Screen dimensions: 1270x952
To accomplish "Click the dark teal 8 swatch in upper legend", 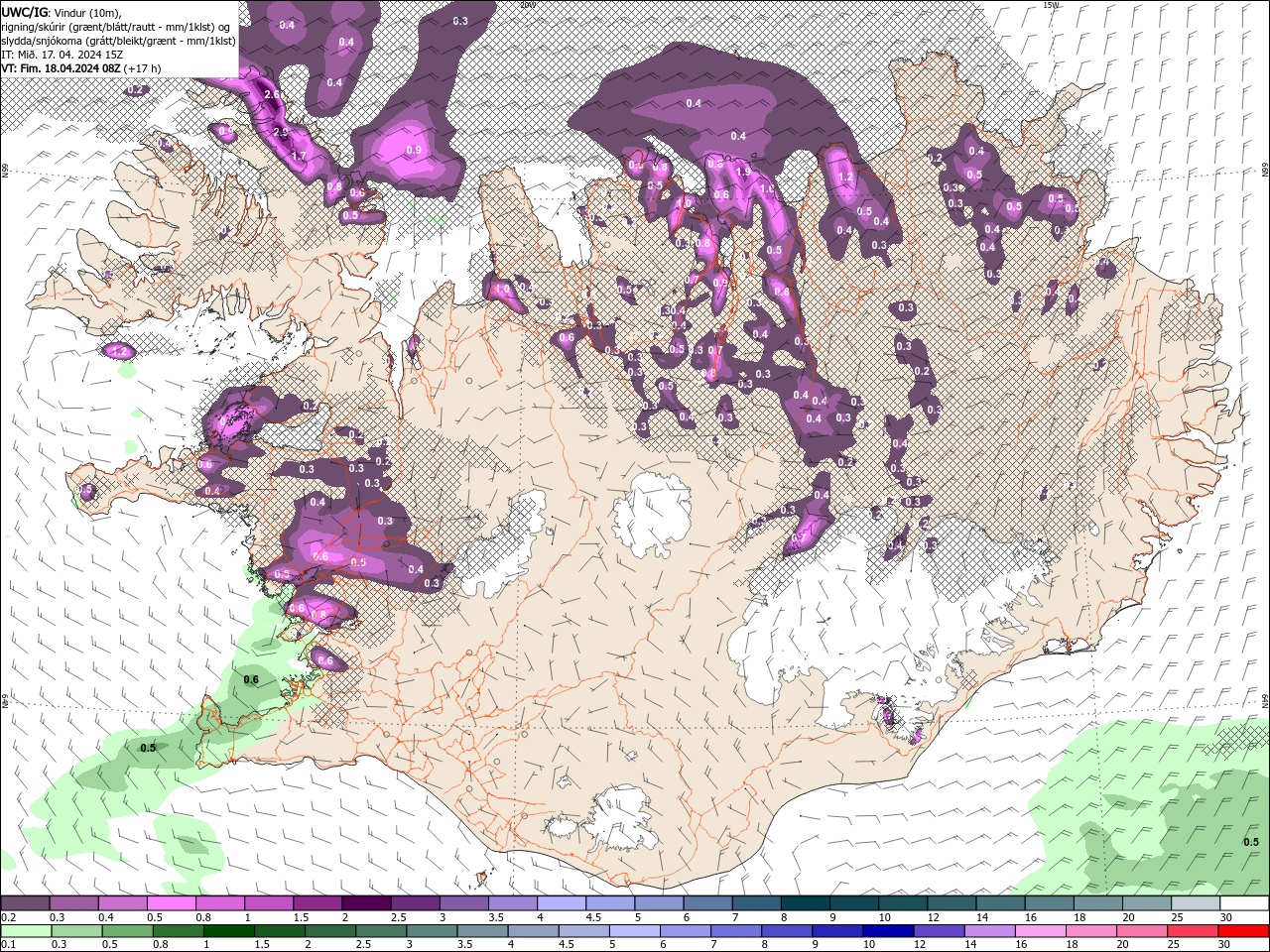I will 806,903.
